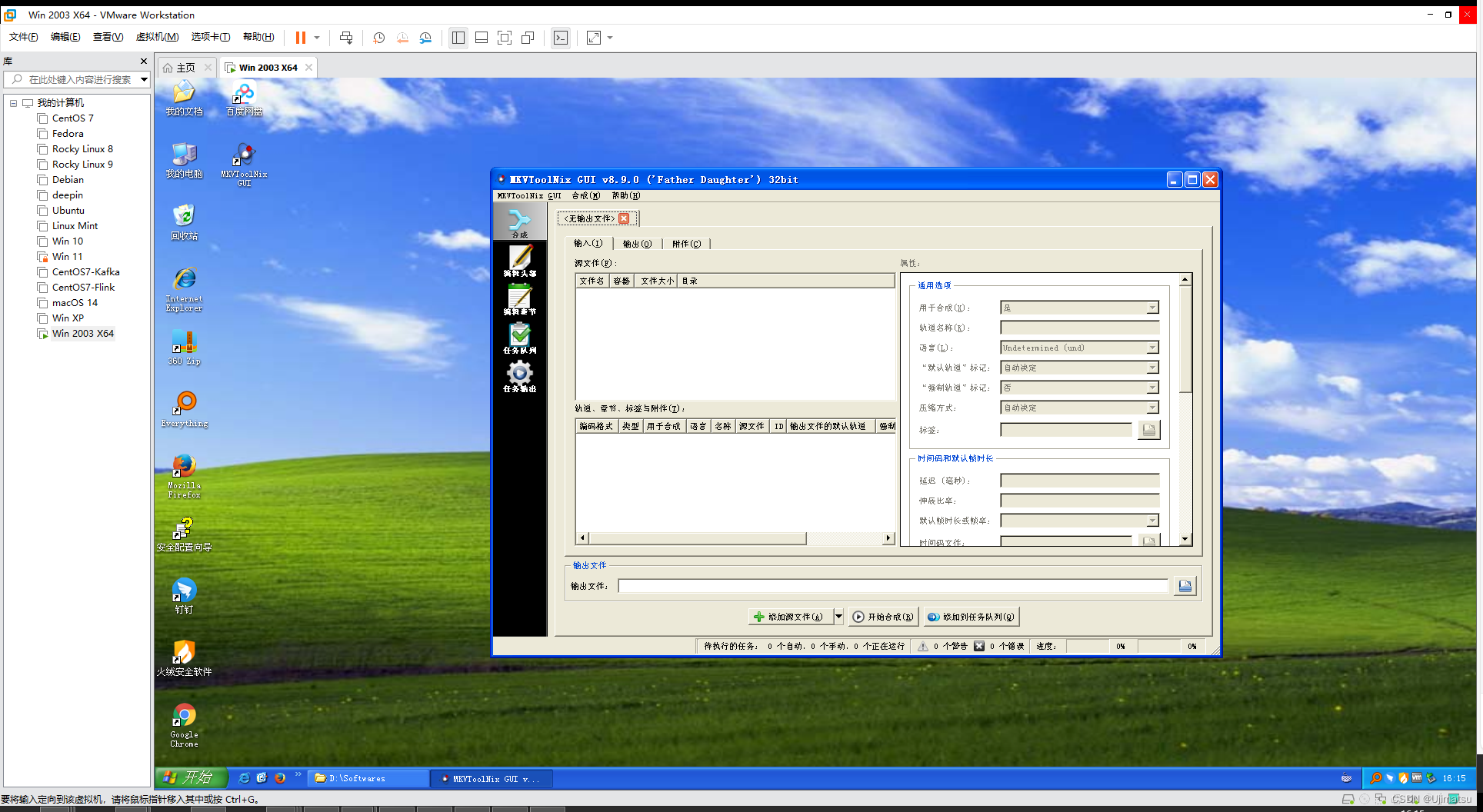1483x812 pixels.
Task: Select Rocky Linux 8 in library
Action: (82, 148)
